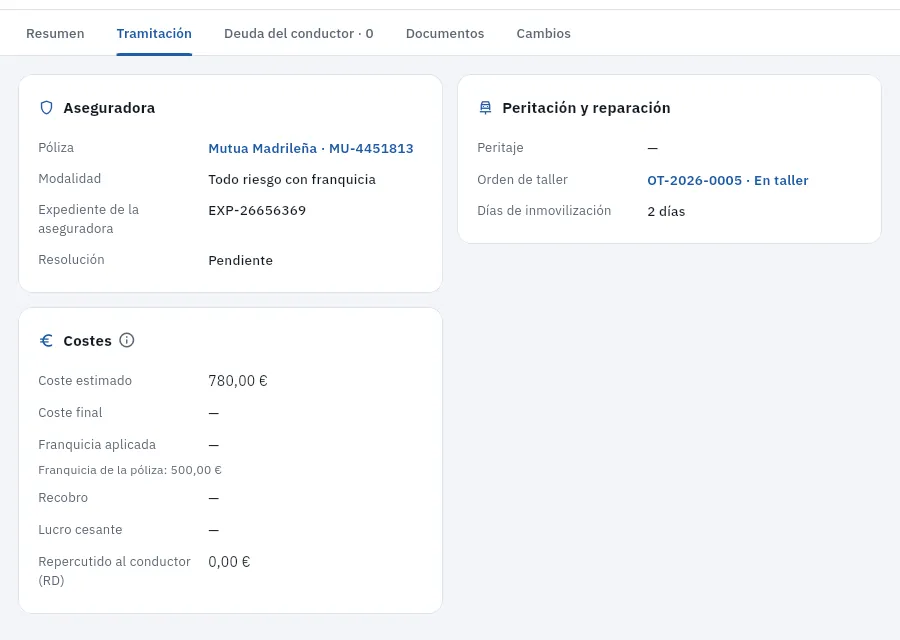Viewport: 900px width, 640px height.
Task: Open policy link Mutua Madrileña · MU-4451813
Action: click(311, 149)
